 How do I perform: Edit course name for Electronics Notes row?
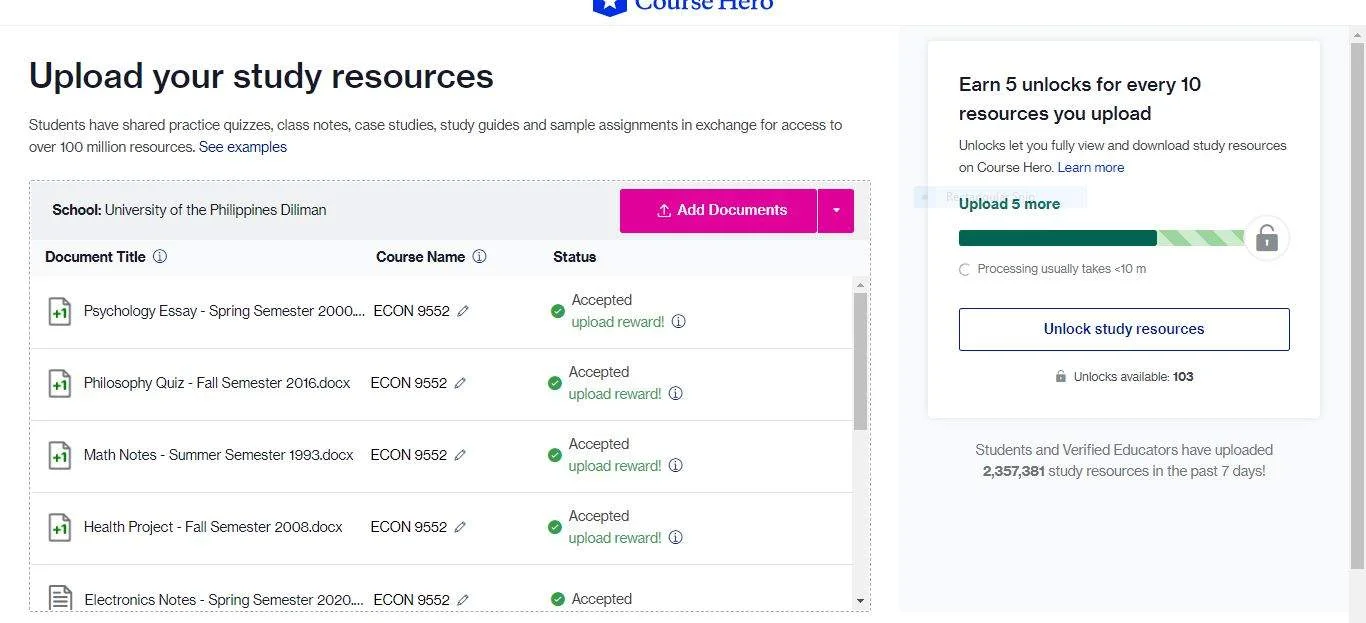click(x=463, y=600)
